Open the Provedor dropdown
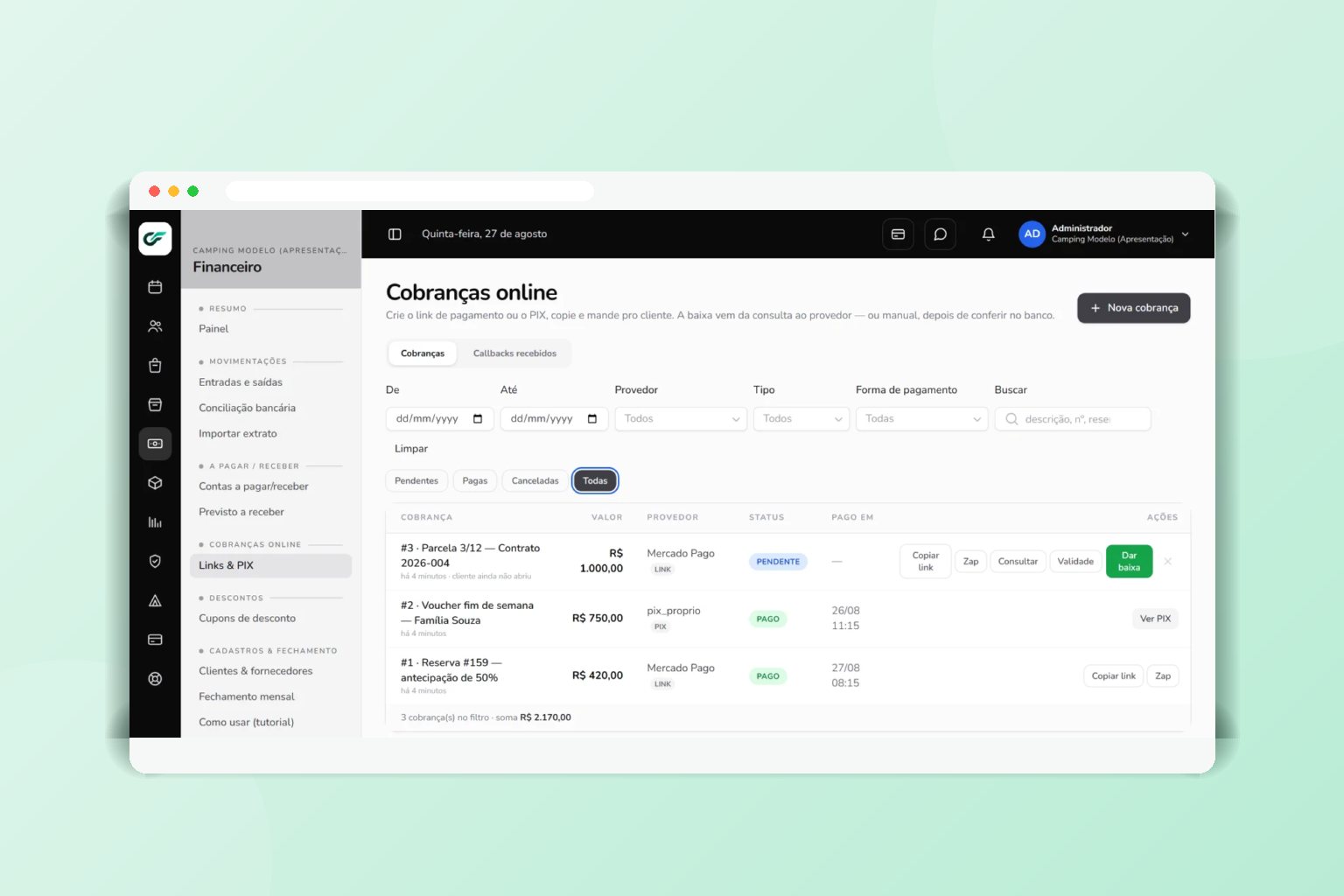The height and width of the screenshot is (896, 1344). (681, 419)
